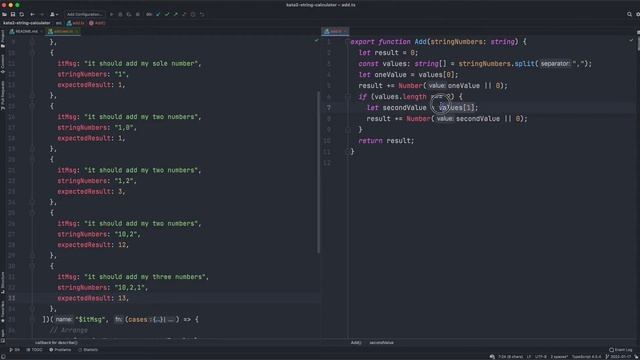Collapse the if block fold marker on line 6
640x360 pixels.
tap(347, 97)
